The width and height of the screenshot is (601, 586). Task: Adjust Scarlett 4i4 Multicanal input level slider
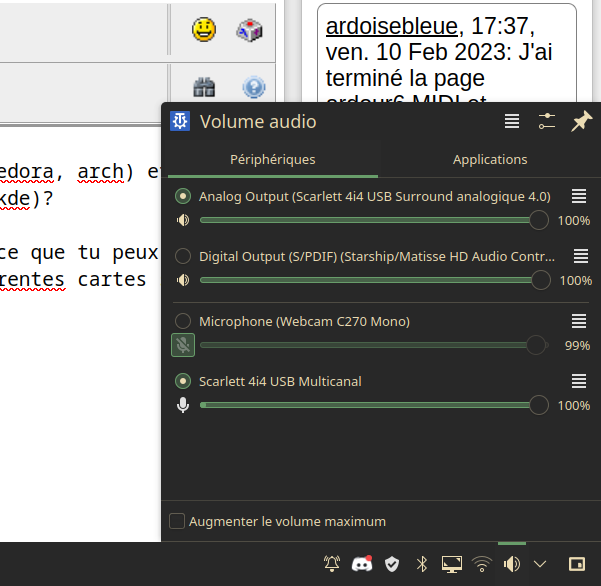click(374, 405)
